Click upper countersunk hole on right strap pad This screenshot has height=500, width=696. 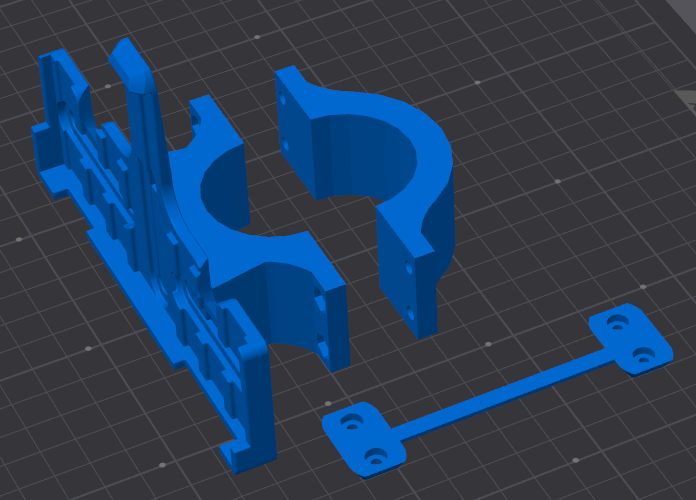click(x=618, y=322)
